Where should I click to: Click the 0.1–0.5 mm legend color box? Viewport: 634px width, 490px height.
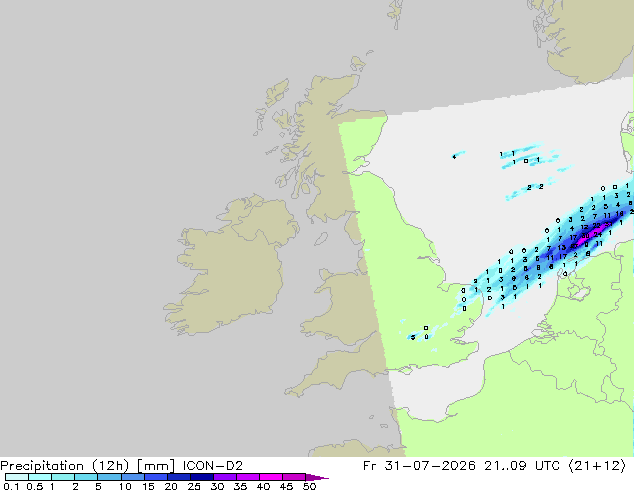click(17, 477)
